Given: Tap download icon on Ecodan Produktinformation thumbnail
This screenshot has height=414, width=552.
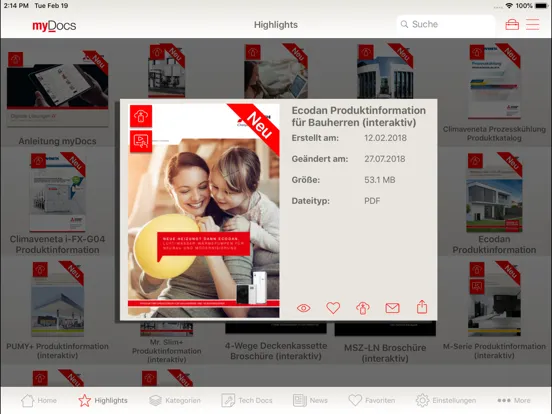Looking at the screenshot, I should click(475, 161).
